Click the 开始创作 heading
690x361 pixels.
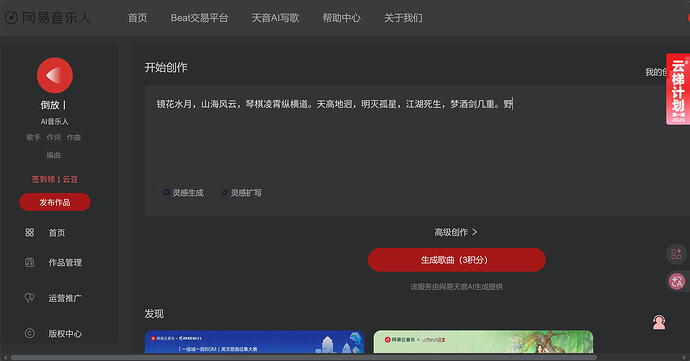pyautogui.click(x=166, y=67)
